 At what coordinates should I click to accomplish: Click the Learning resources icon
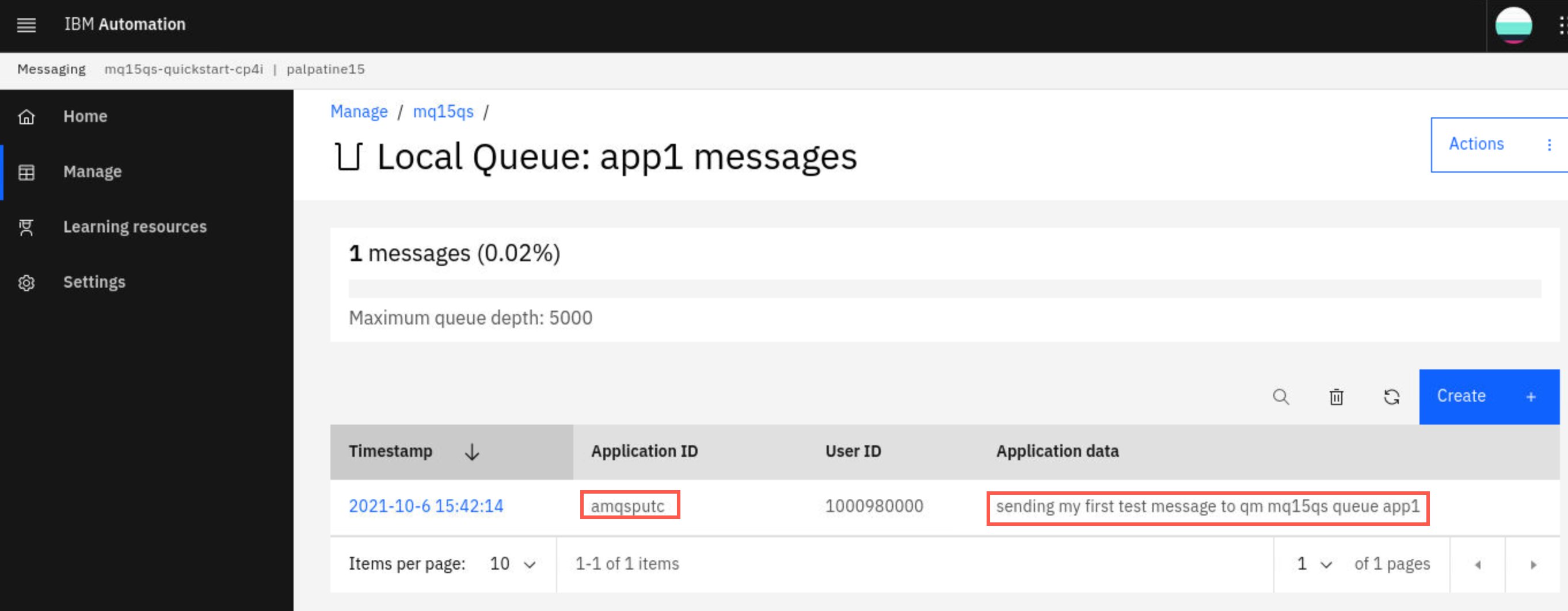(x=26, y=228)
